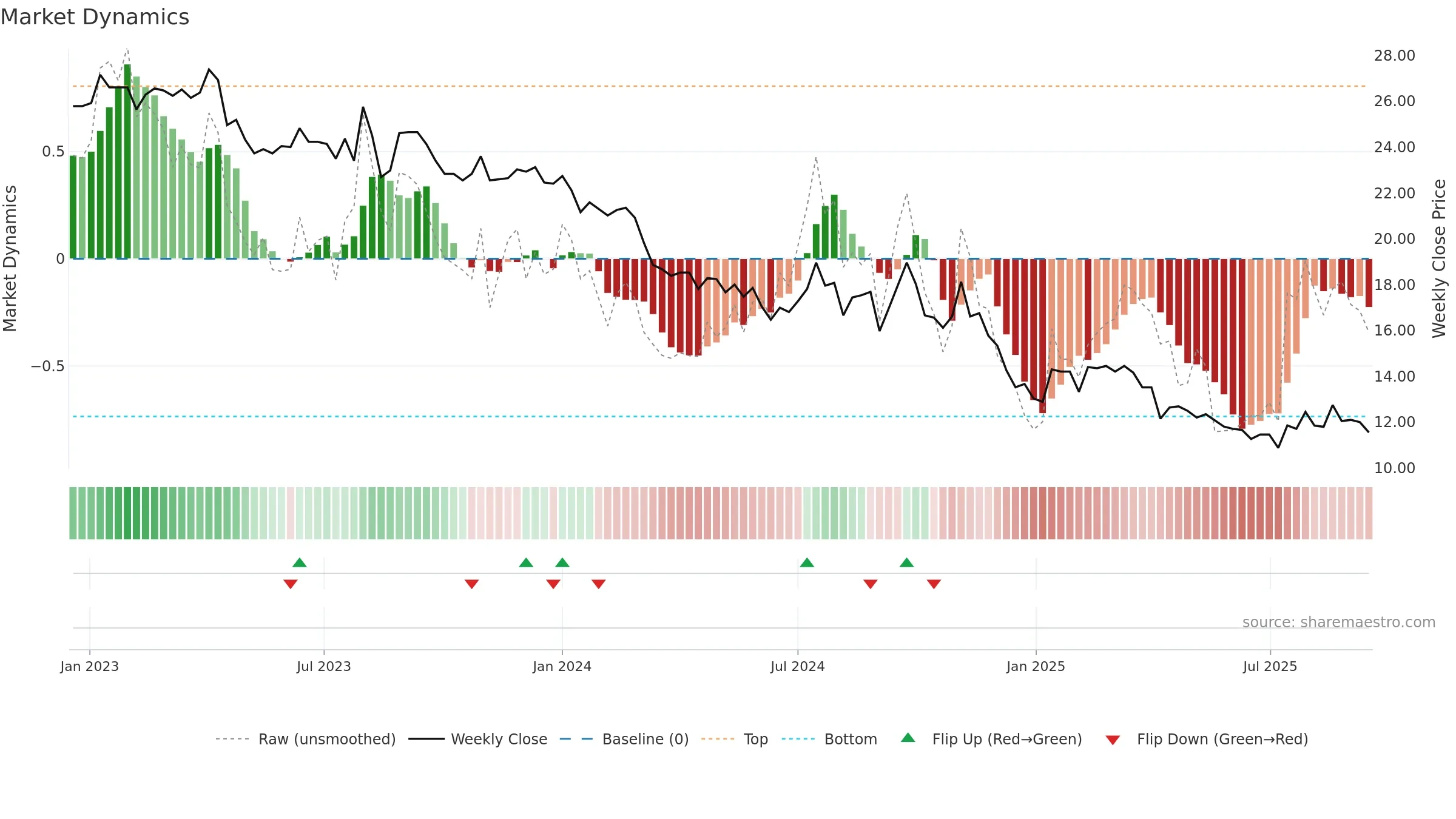Click the vertical Market Dynamics axis label
This screenshot has width=1456, height=819.
point(10,258)
